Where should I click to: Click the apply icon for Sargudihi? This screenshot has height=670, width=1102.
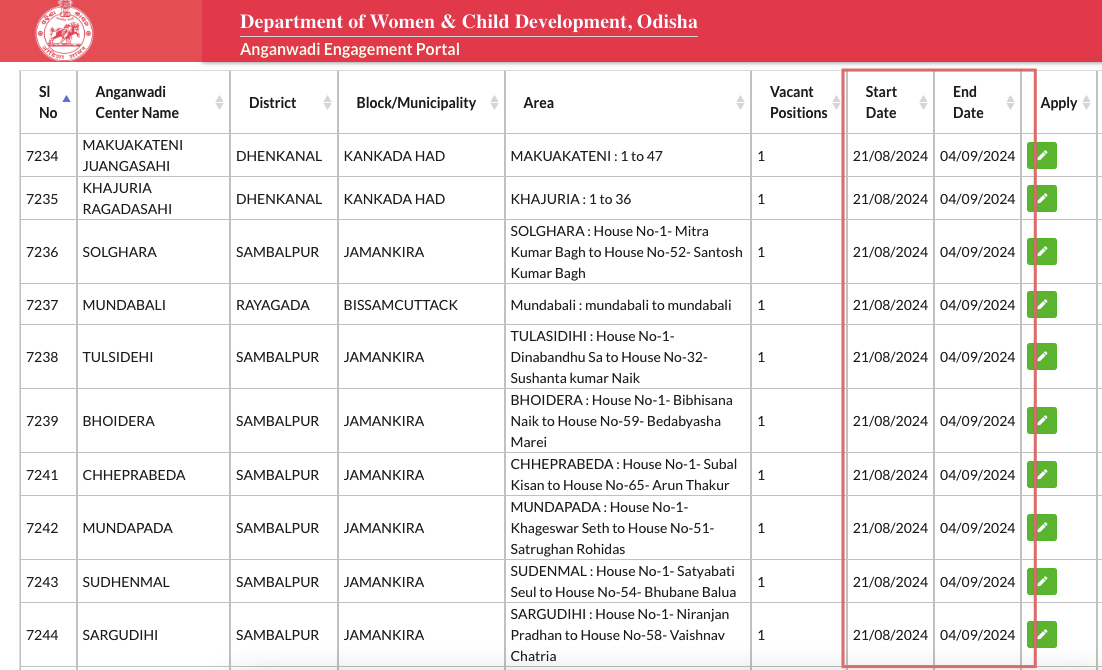click(1042, 635)
